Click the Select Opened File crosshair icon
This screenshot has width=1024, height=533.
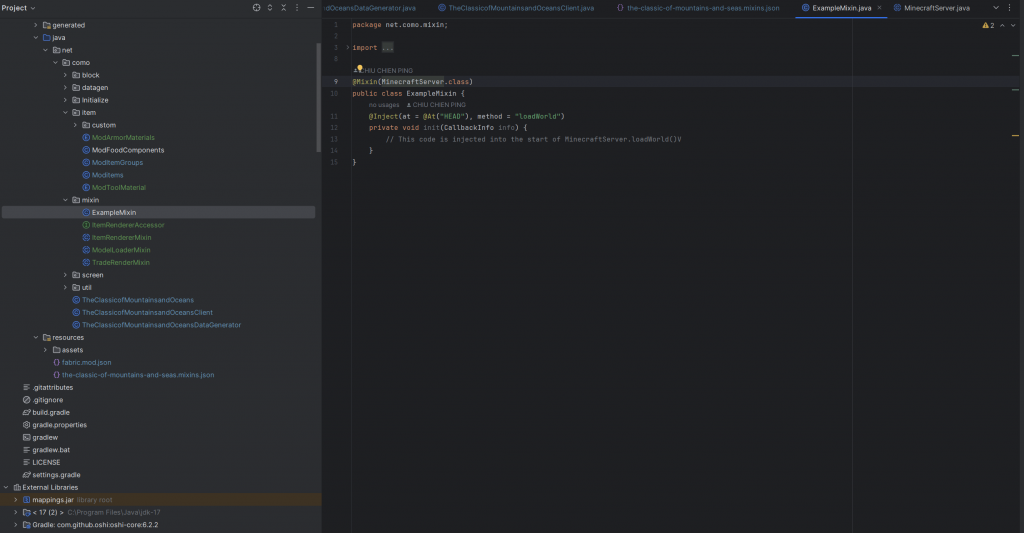[x=256, y=8]
